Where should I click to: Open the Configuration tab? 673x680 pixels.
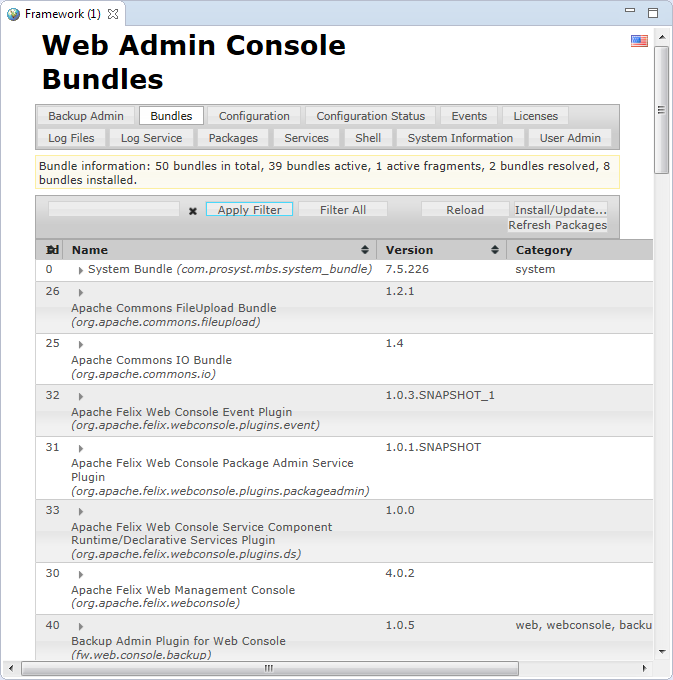click(254, 116)
